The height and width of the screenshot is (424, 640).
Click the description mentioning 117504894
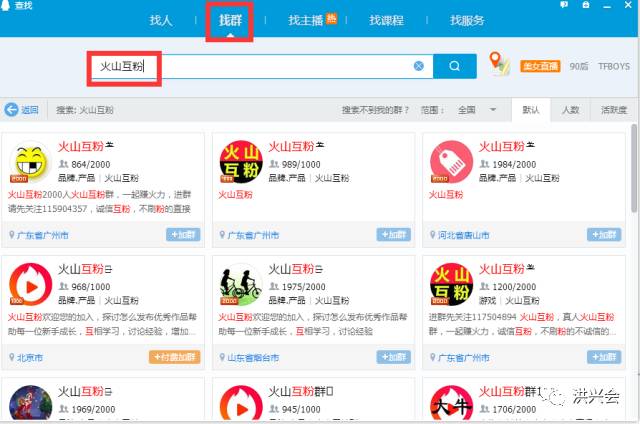coord(522,324)
